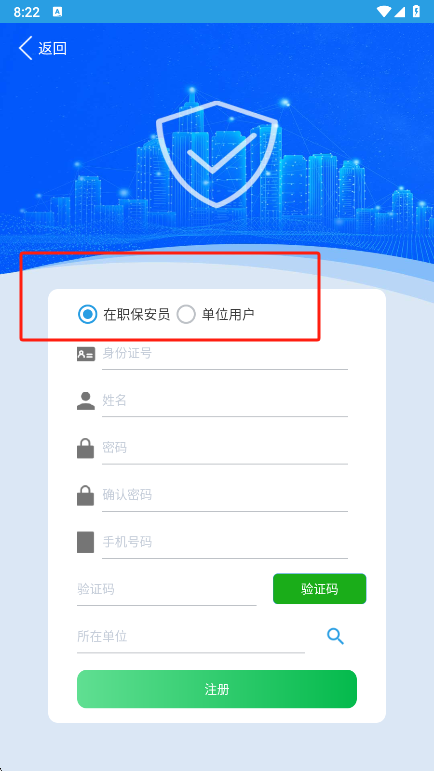The height and width of the screenshot is (771, 434).
Task: Tap the 返回 back label
Action: click(53, 48)
